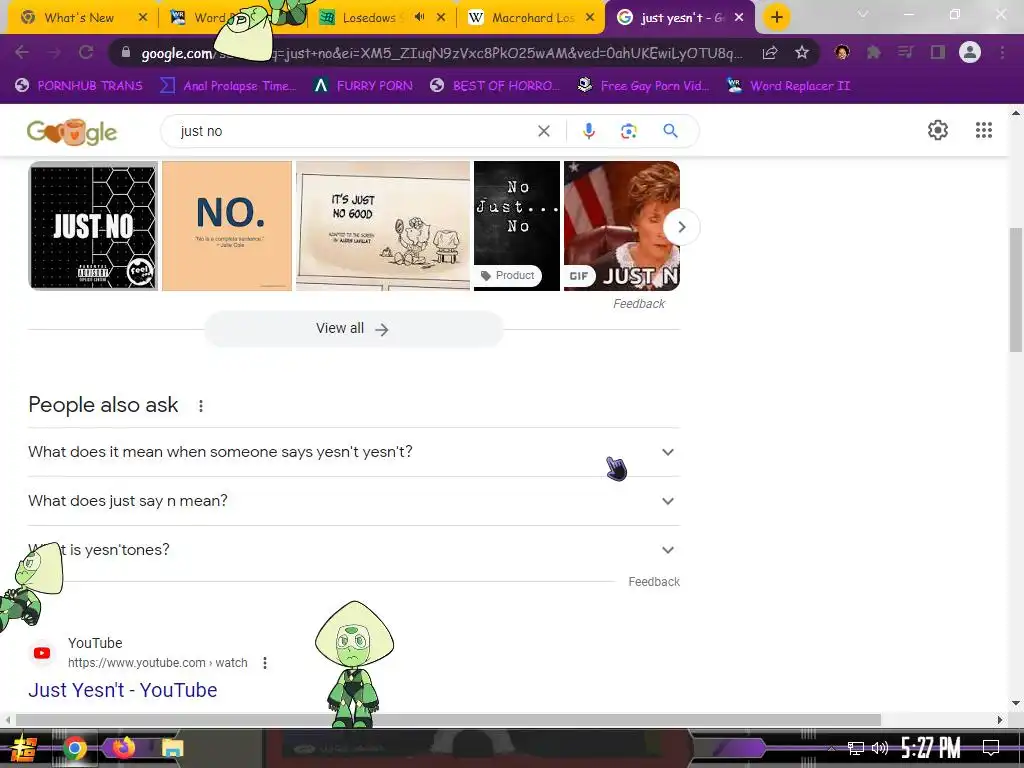Start voice search with the microphone icon
Viewport: 1024px width, 768px height.
588,131
